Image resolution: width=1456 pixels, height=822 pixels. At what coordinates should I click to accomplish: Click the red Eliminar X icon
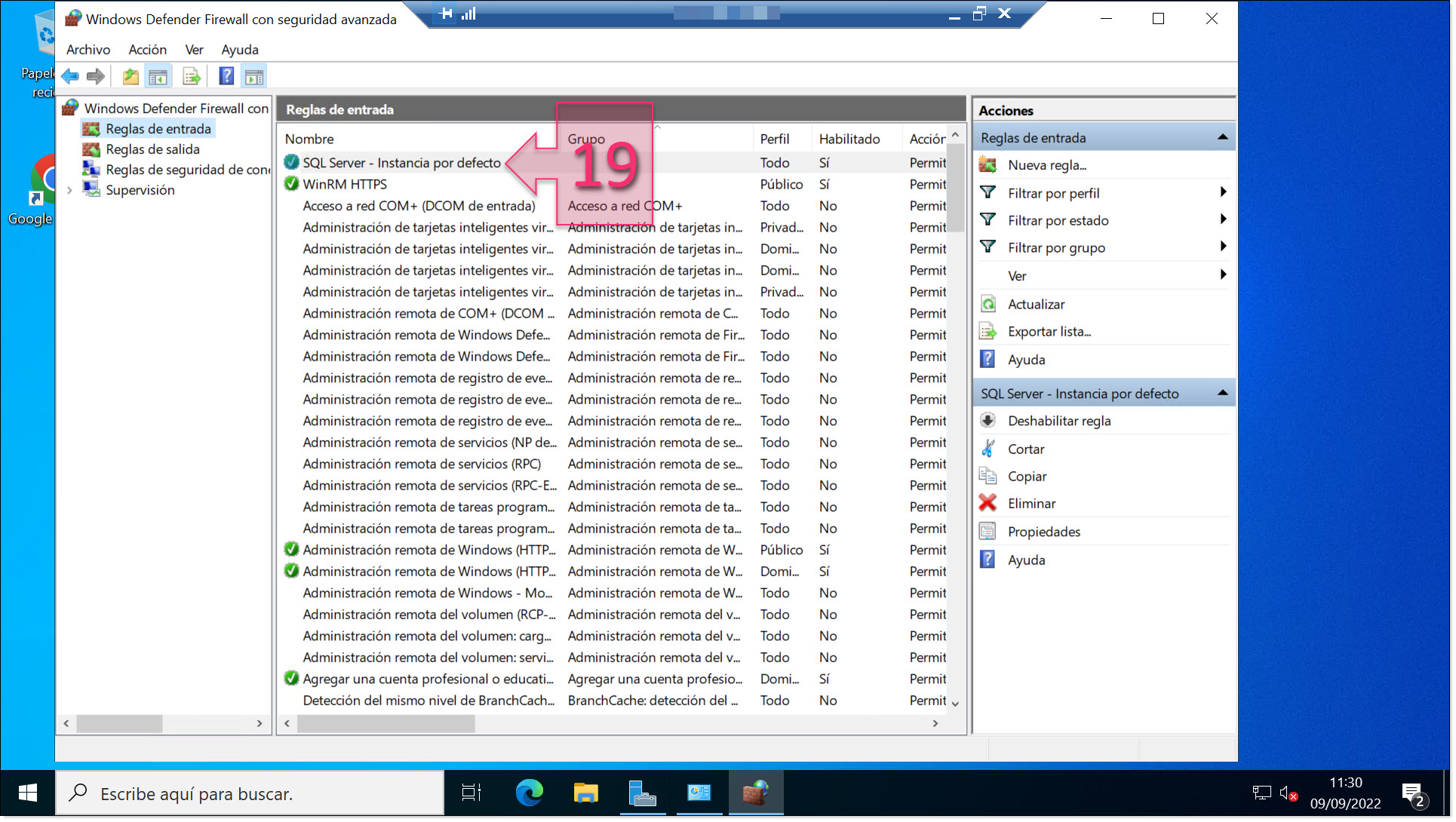[988, 503]
